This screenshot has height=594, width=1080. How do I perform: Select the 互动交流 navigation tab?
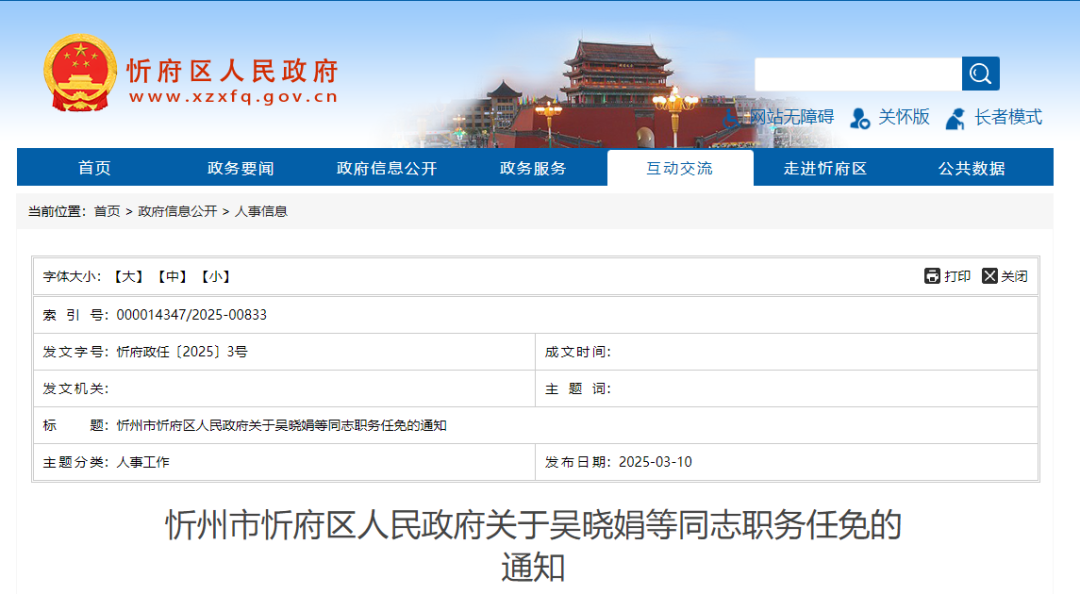coord(680,167)
